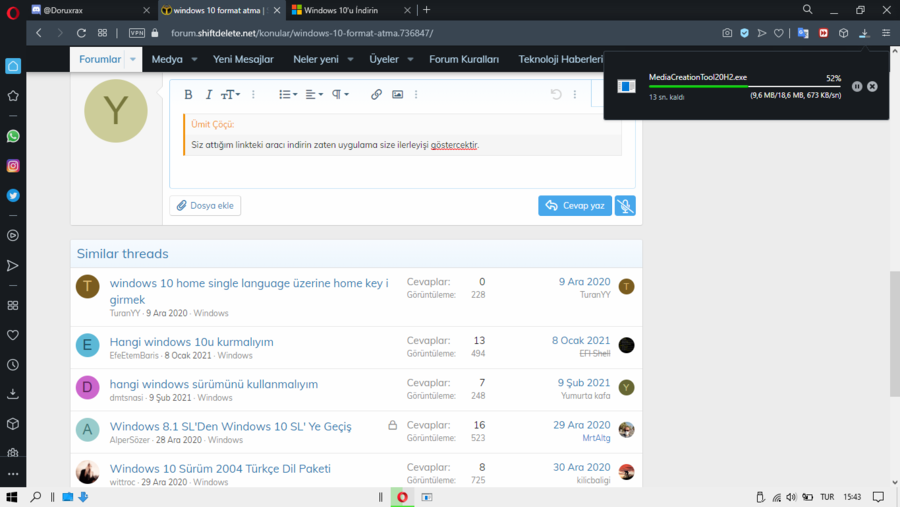Viewport: 900px width, 507px height.
Task: Toggle bold formatting in reply editor
Action: click(x=188, y=94)
